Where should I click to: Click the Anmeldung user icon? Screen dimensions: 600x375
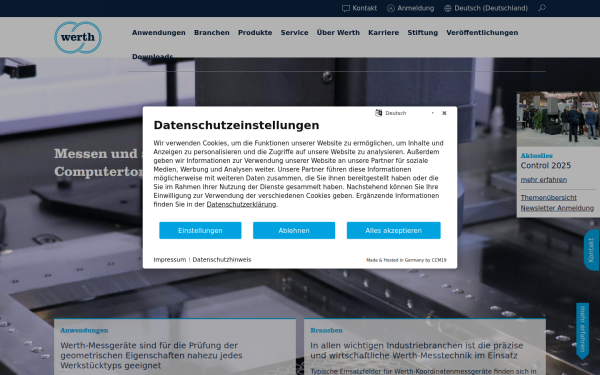(391, 8)
